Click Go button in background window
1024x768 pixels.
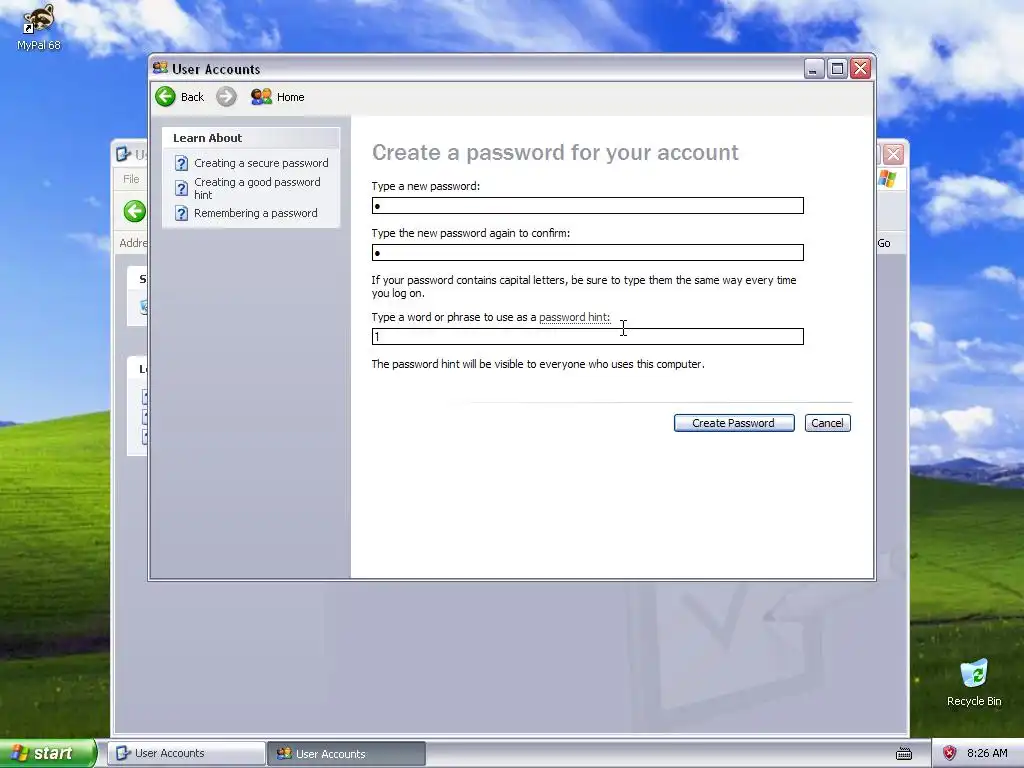(884, 243)
